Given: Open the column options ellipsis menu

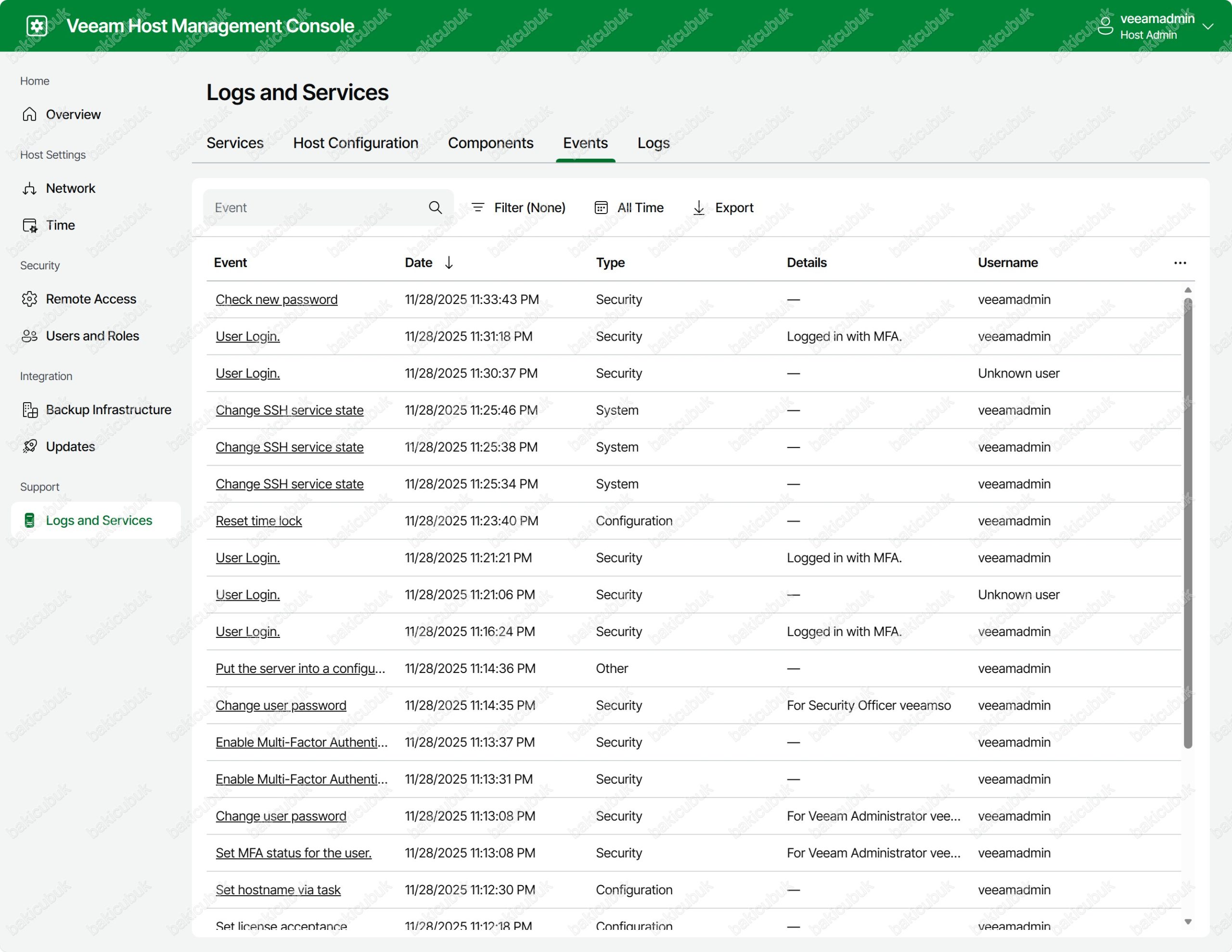Looking at the screenshot, I should coord(1180,263).
